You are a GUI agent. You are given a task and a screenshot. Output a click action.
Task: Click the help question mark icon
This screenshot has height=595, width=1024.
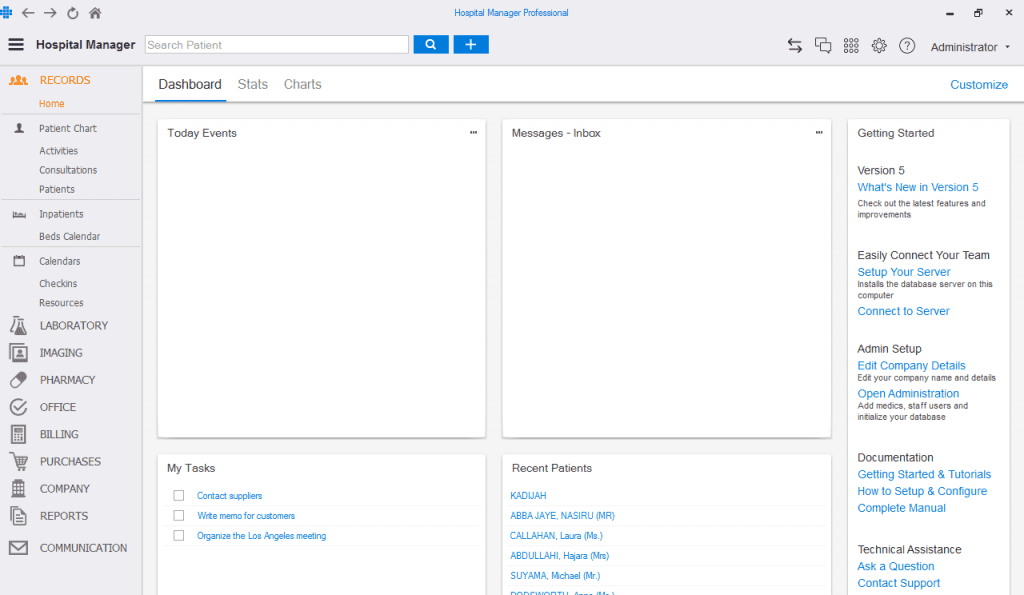[907, 46]
